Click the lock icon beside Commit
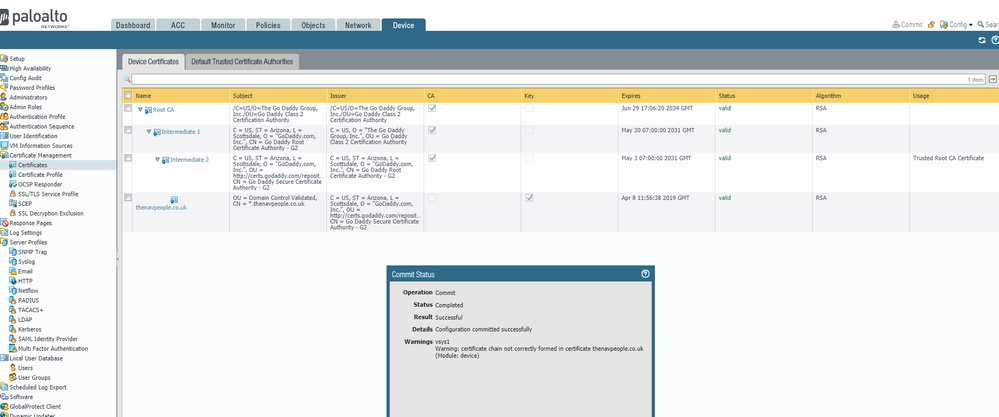 click(931, 25)
